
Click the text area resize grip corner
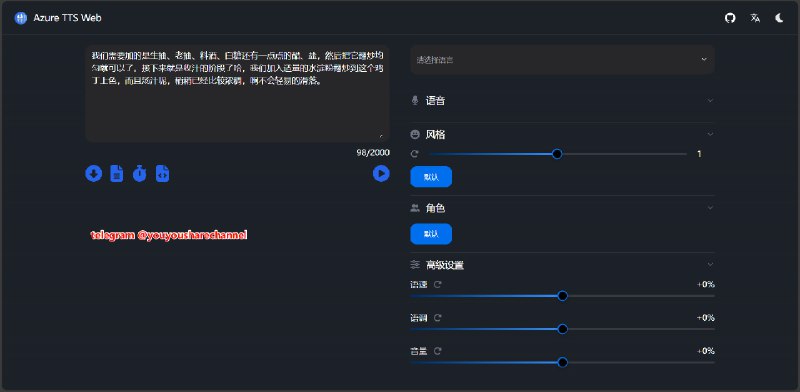(x=381, y=135)
